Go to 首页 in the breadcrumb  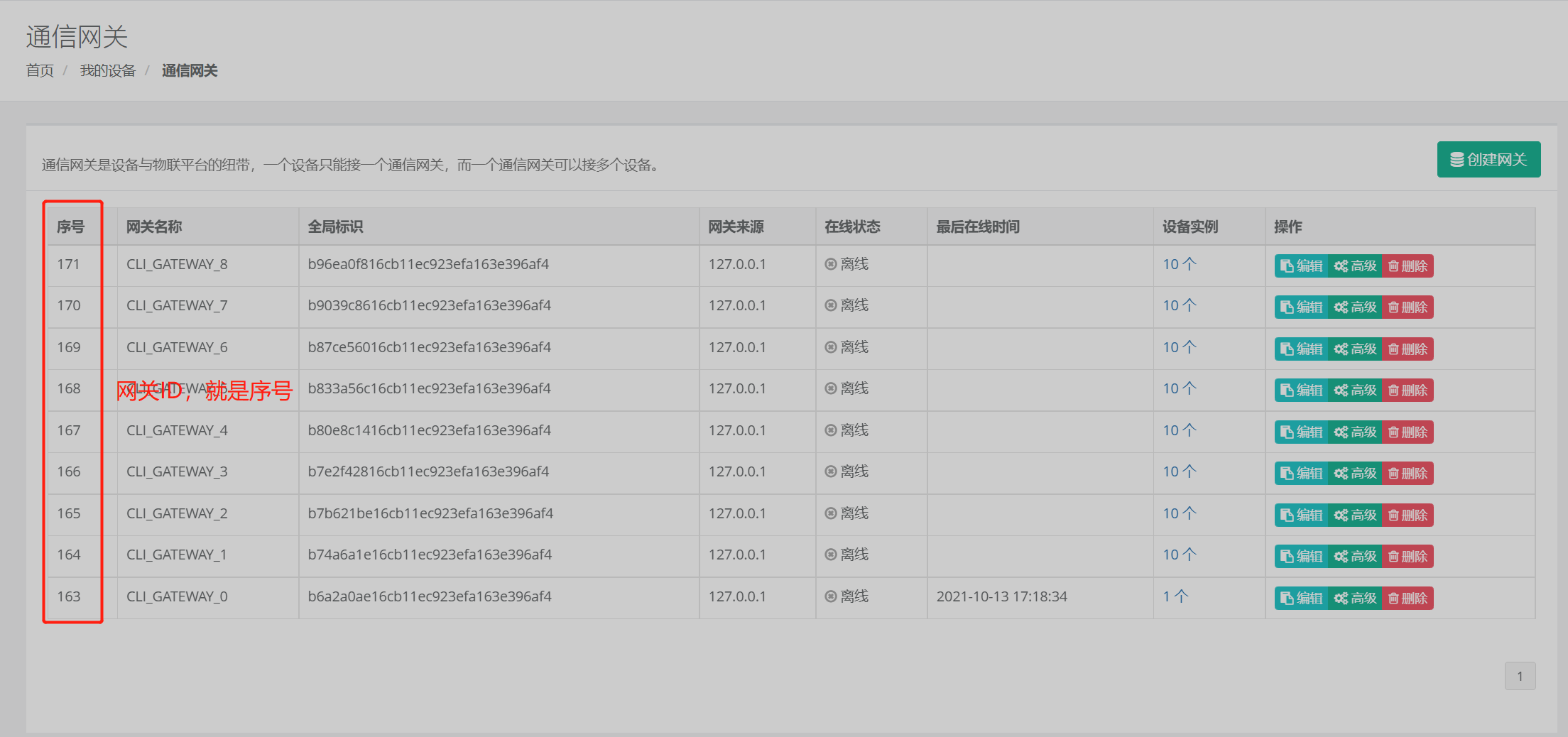[x=40, y=71]
